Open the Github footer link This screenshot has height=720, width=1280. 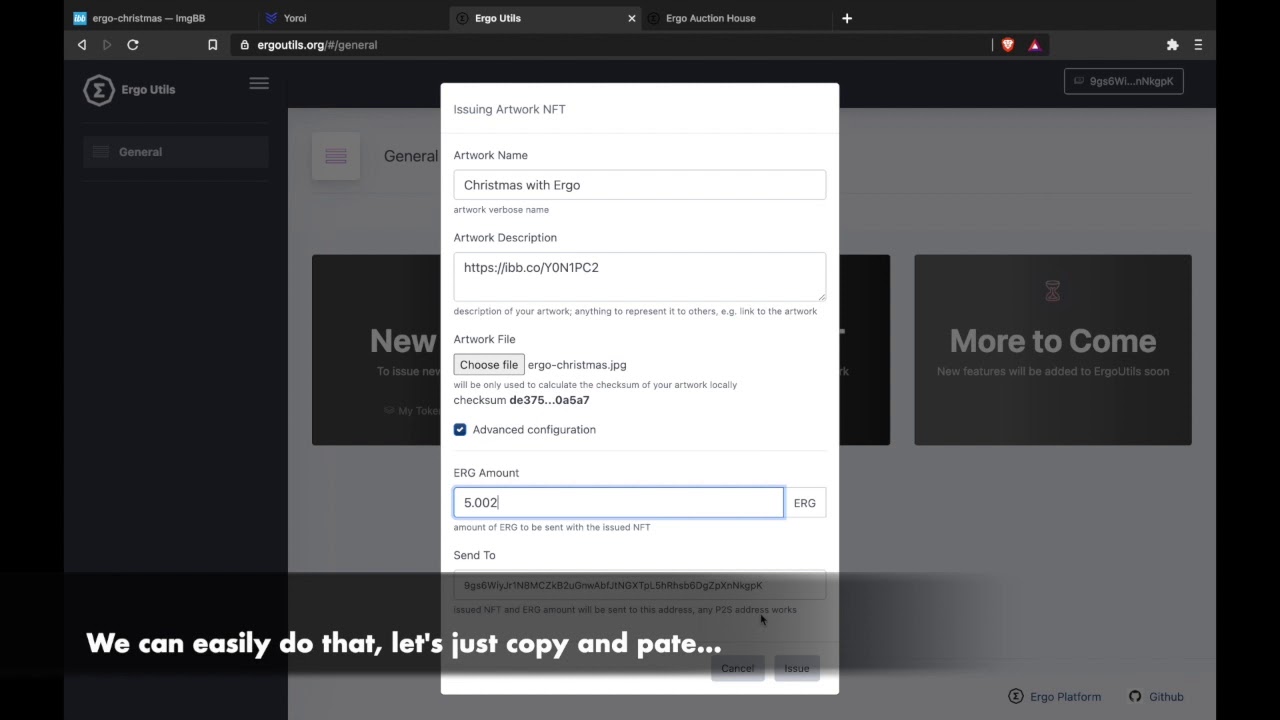click(x=1156, y=697)
